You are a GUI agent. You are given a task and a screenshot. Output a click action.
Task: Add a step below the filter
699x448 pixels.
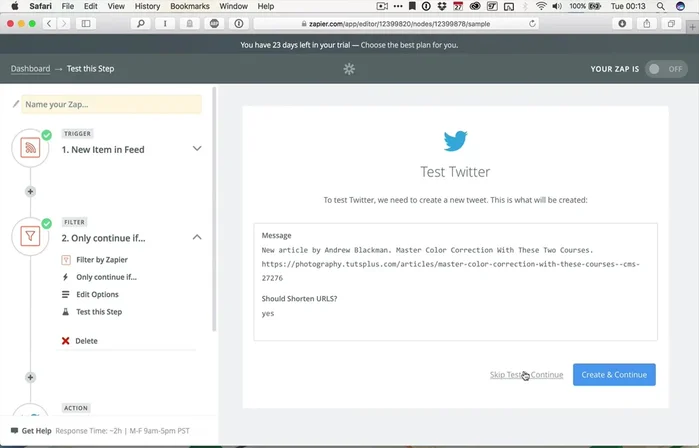[30, 377]
